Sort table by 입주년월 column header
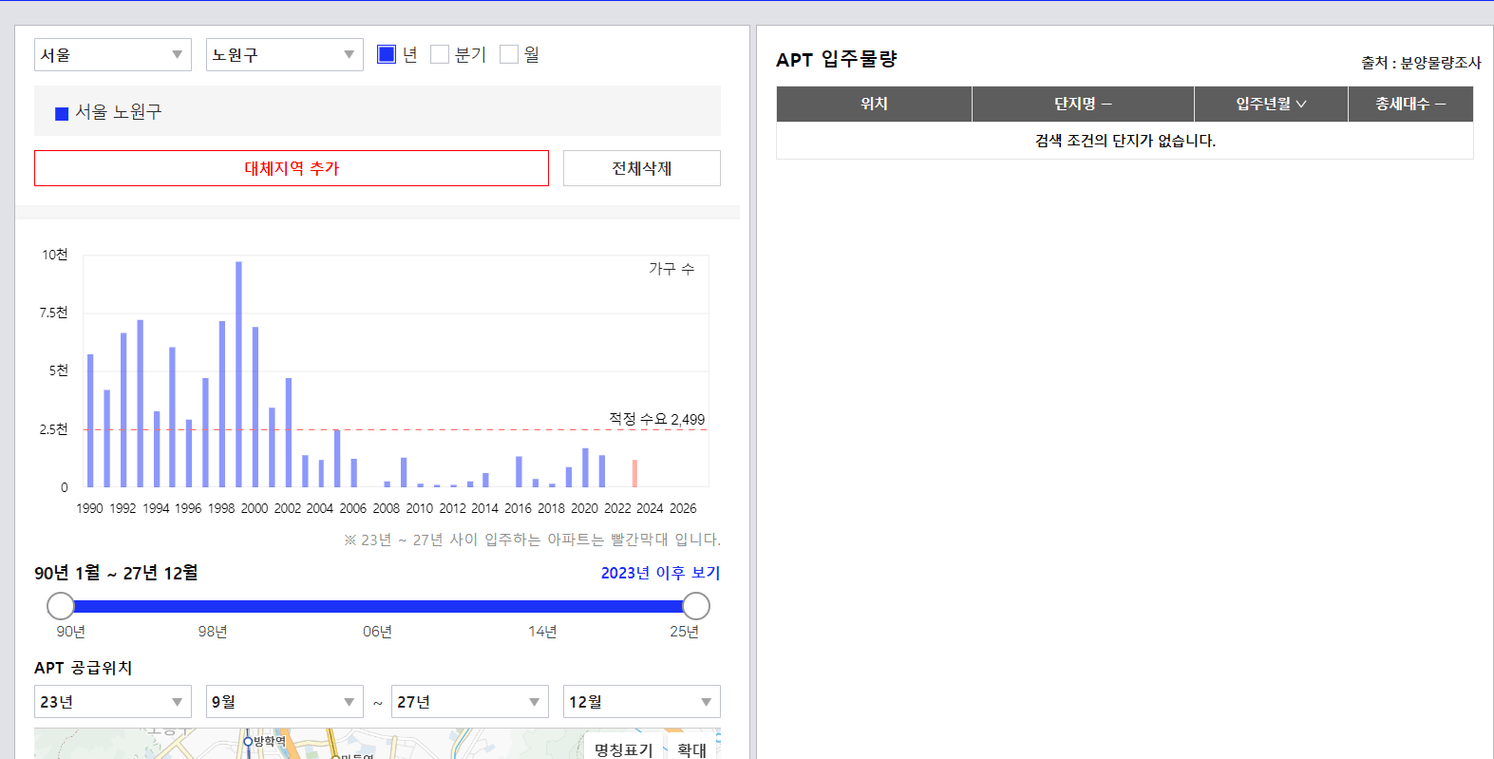The height and width of the screenshot is (759, 1494). click(1271, 104)
